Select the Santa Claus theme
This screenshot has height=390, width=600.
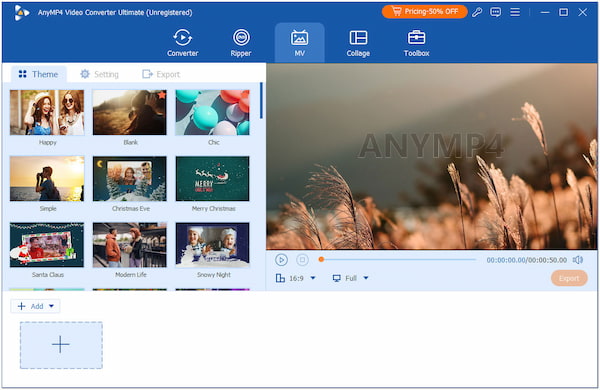point(47,245)
